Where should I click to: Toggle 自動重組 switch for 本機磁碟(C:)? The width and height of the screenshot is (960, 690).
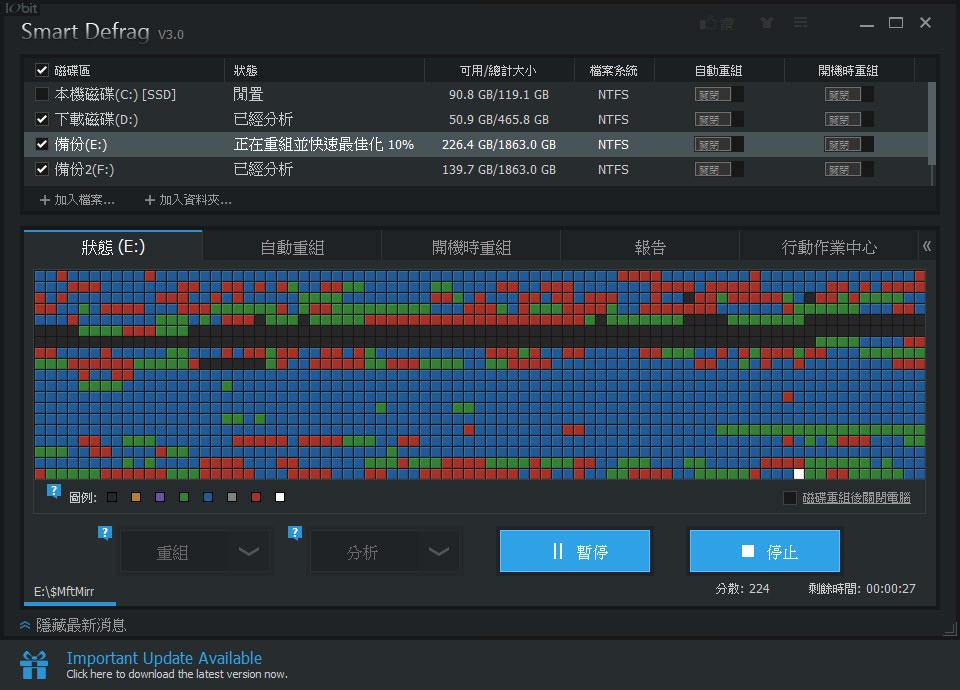719,94
